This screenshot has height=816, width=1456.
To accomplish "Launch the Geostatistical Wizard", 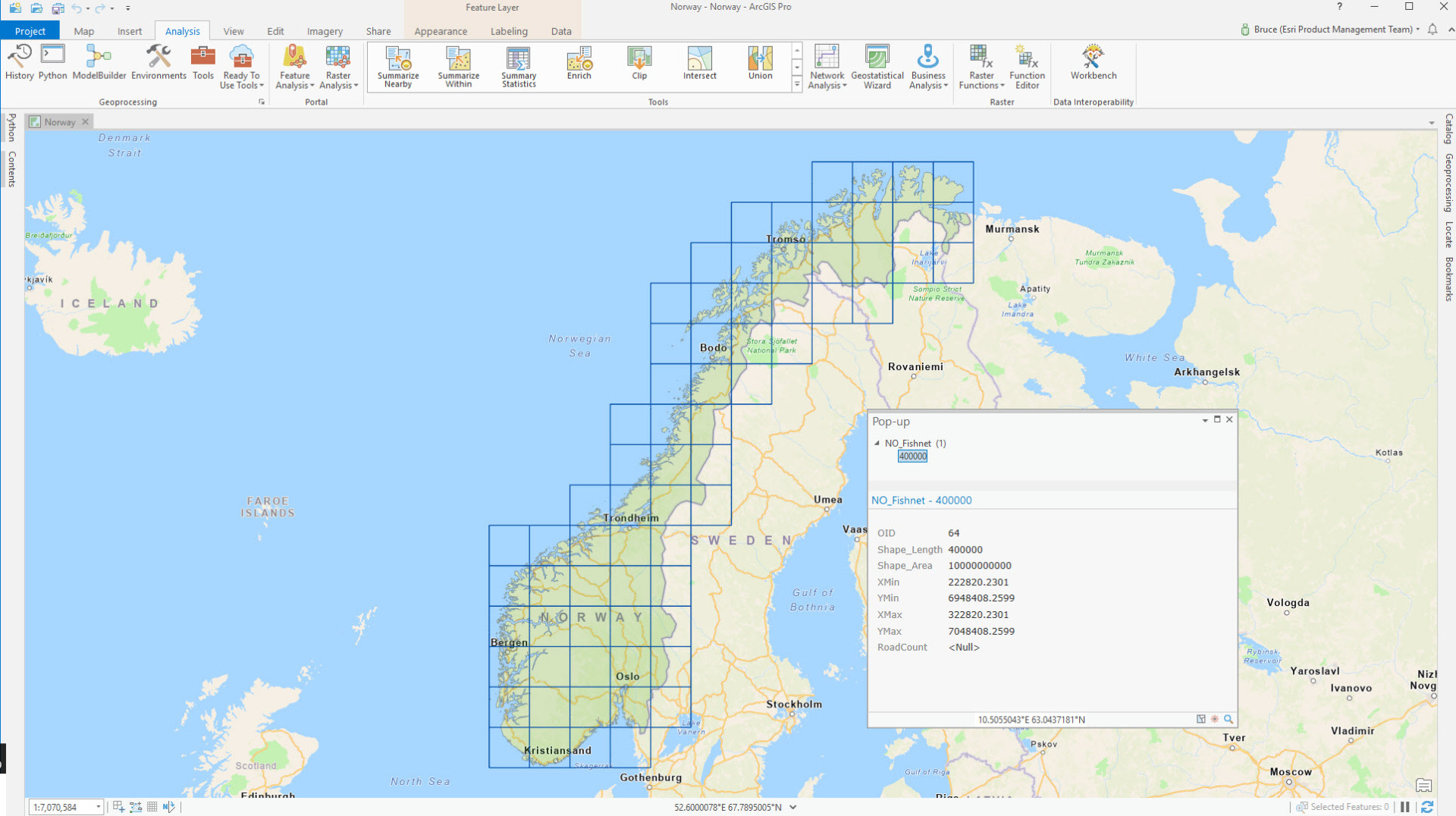I will click(877, 67).
